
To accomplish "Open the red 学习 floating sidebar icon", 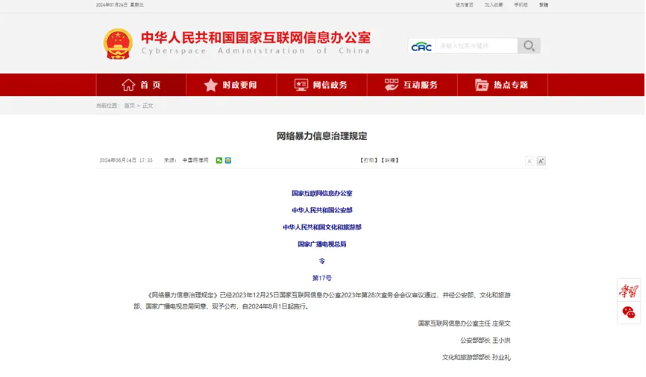I will click(x=628, y=291).
